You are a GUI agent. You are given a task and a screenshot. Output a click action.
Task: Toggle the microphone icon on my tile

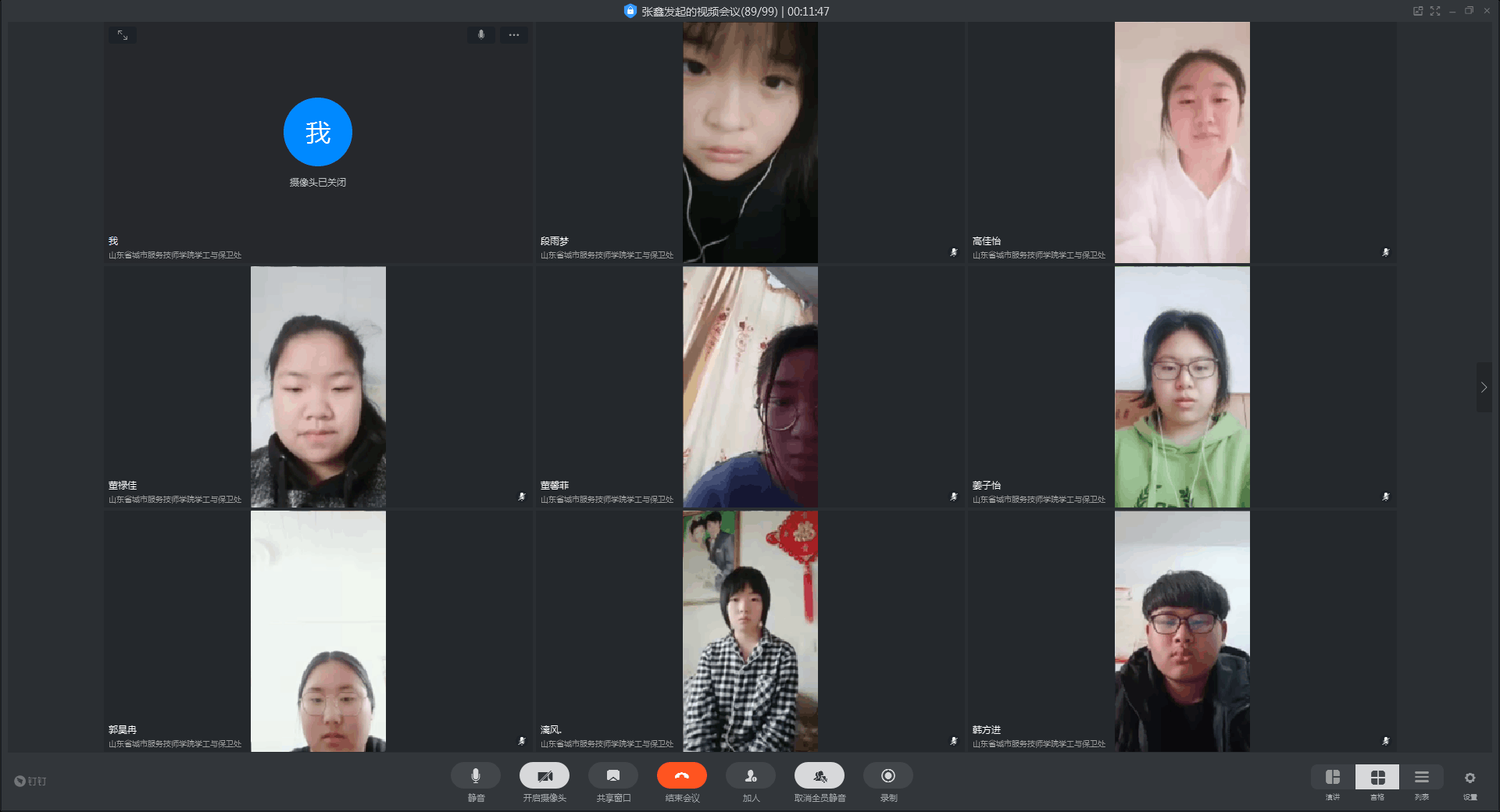click(481, 35)
